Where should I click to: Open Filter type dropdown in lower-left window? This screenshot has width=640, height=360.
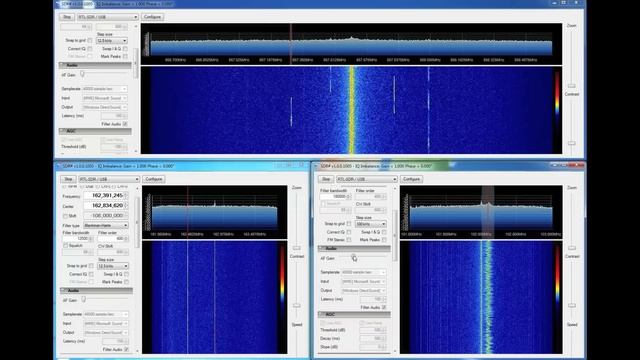(106, 225)
